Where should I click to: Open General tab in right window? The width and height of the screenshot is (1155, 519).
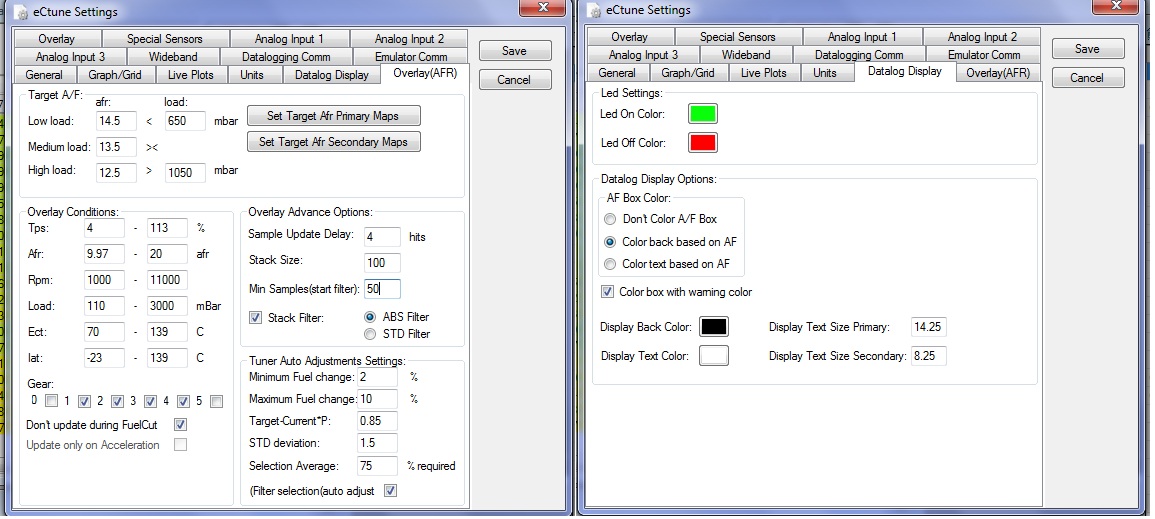click(x=617, y=72)
